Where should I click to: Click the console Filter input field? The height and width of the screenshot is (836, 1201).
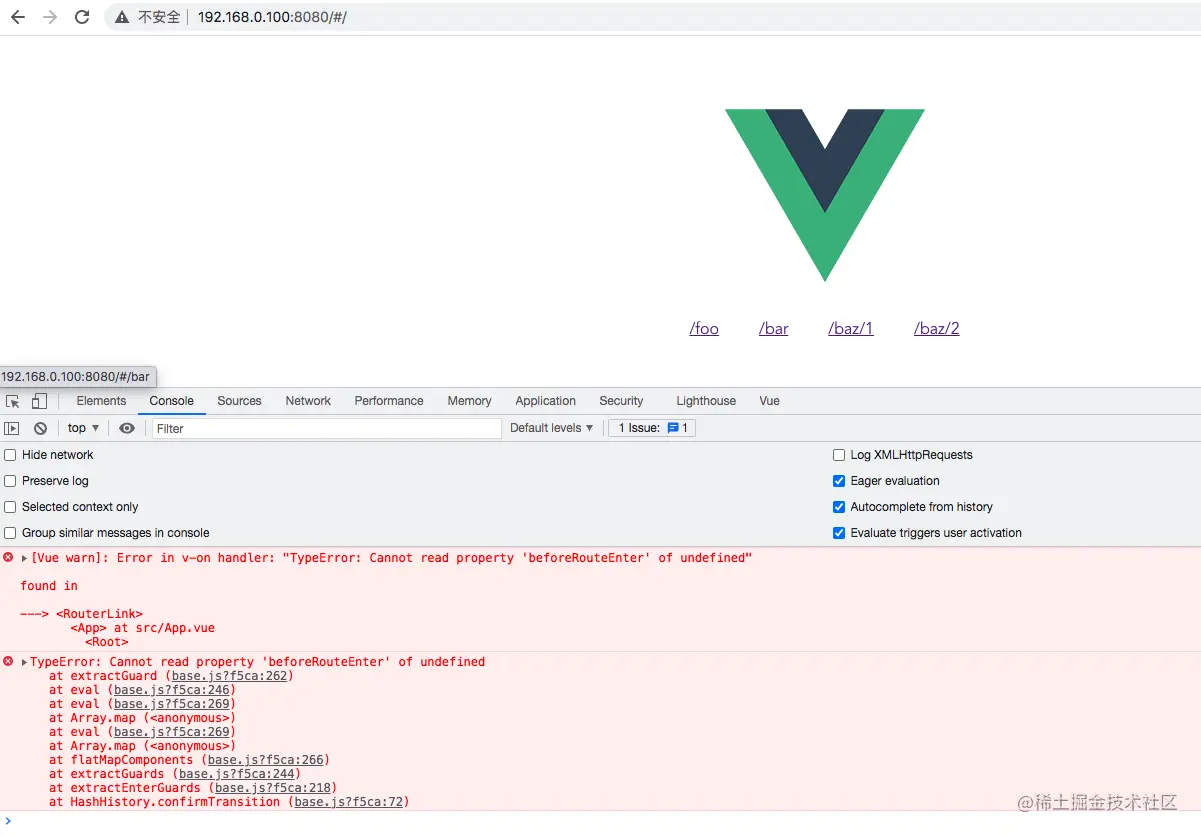click(327, 428)
